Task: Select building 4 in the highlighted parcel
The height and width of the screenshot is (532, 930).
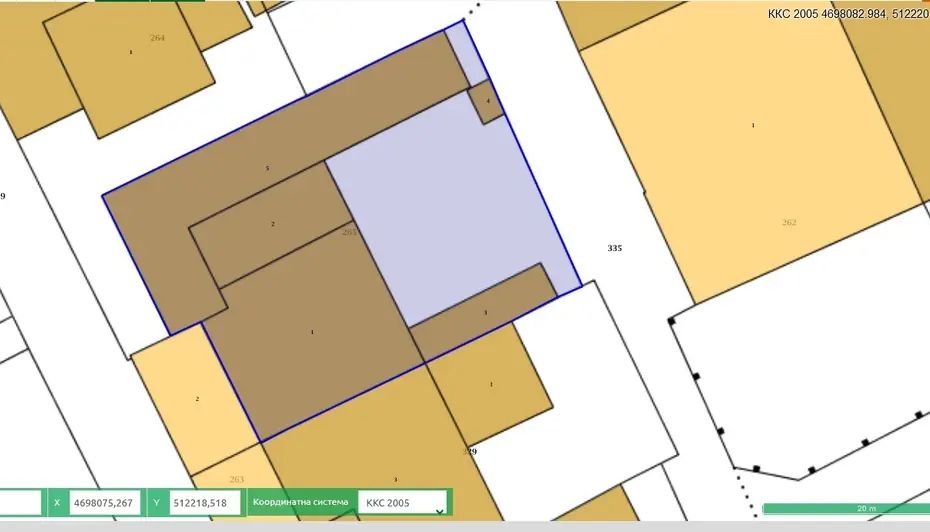Action: [x=487, y=102]
